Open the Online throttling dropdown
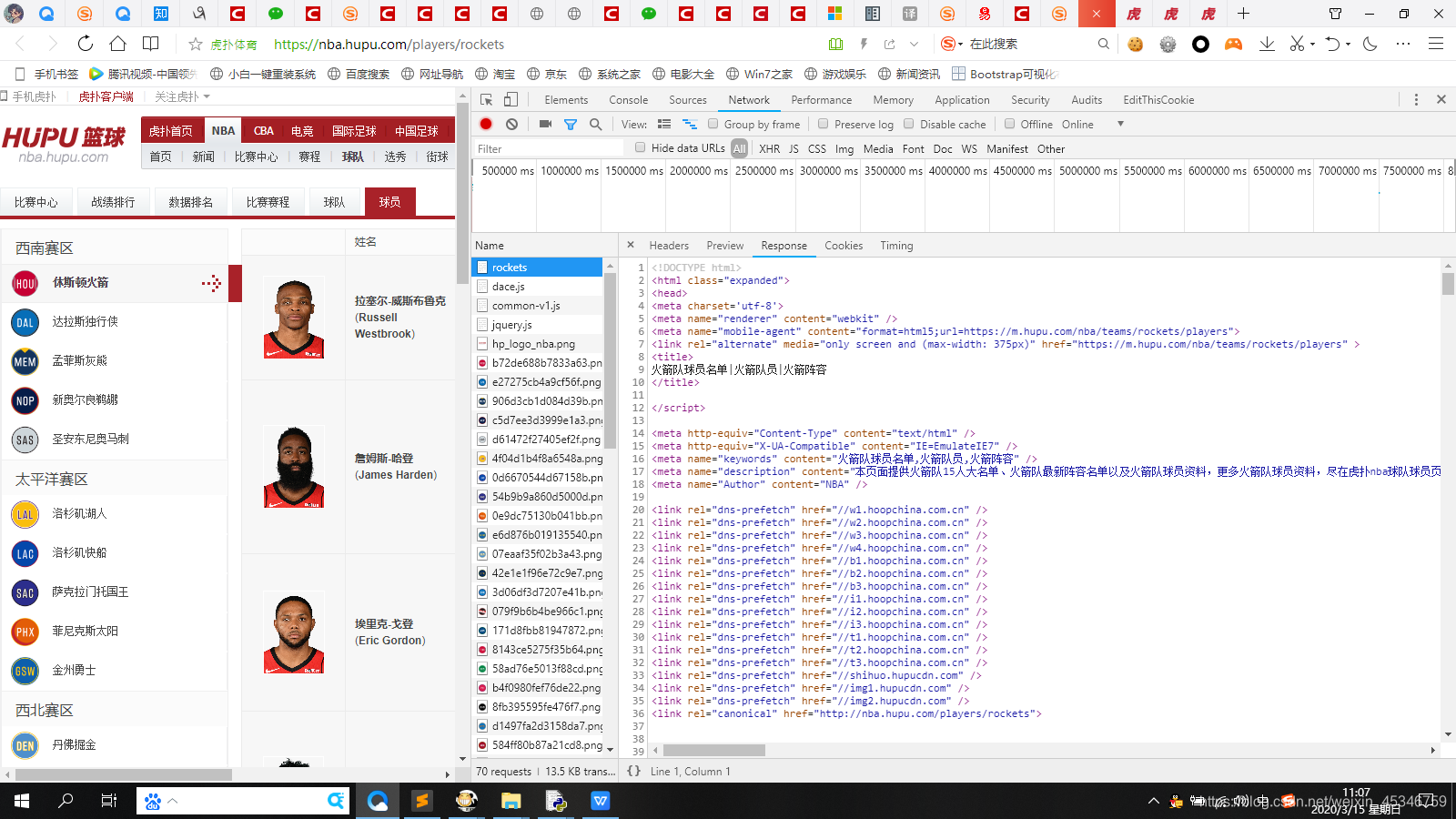This screenshot has width=1456, height=819. (x=1077, y=124)
